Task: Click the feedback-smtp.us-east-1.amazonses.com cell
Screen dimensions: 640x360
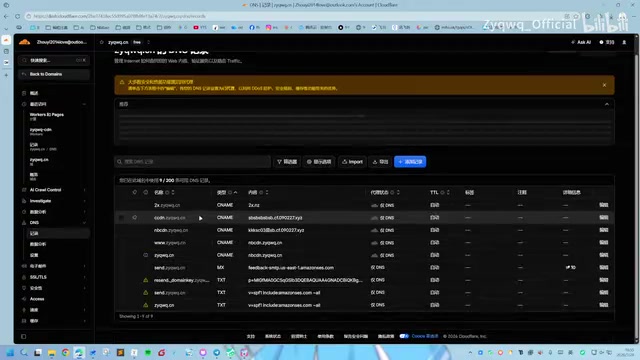Action: point(291,268)
